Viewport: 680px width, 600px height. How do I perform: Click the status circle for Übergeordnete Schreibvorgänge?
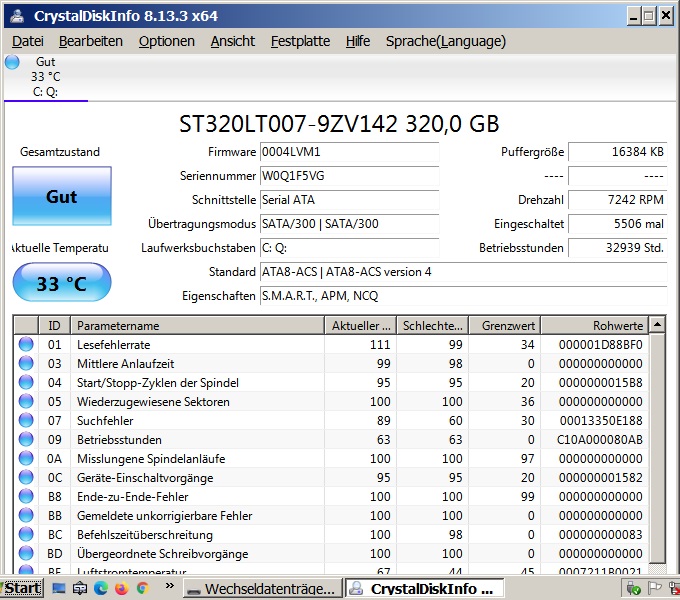coord(26,554)
